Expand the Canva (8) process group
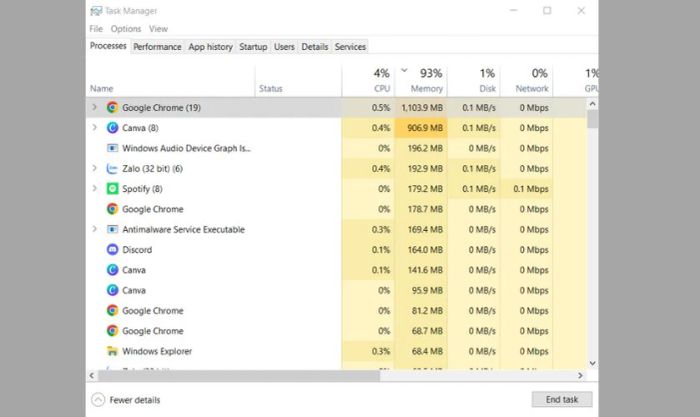This screenshot has height=417, width=700. click(94, 128)
